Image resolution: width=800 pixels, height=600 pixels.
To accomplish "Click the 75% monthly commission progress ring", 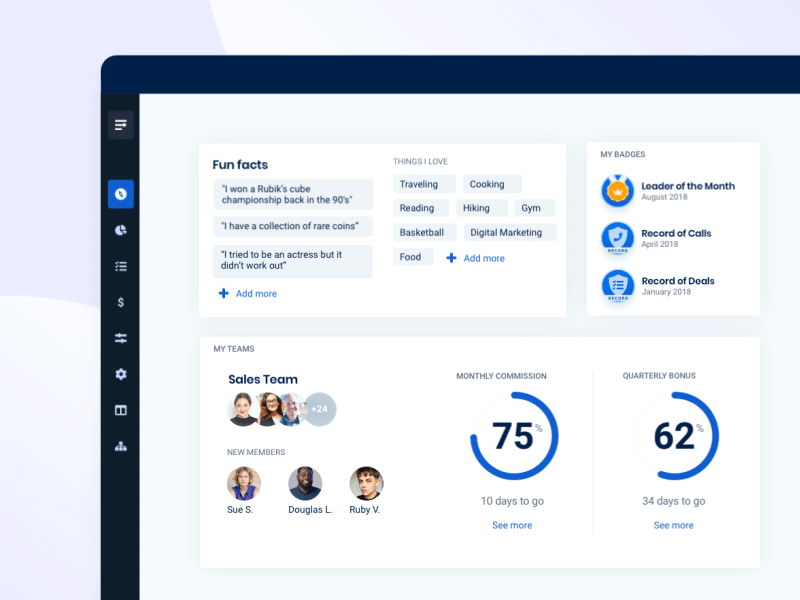I will click(x=514, y=436).
